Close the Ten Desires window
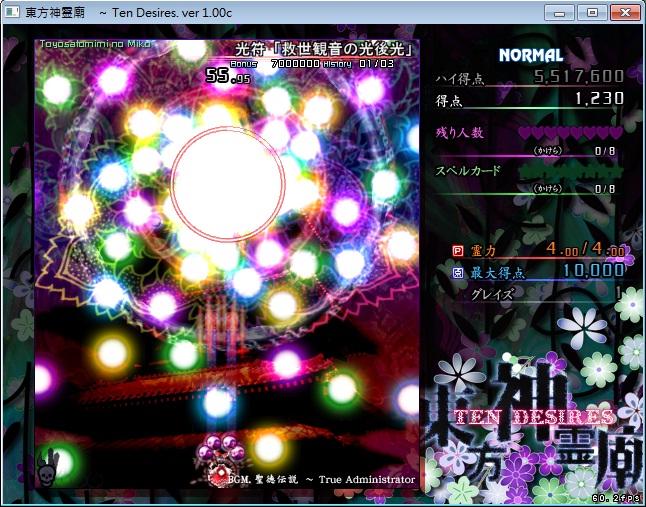Viewport: 646px width, 507px height. (625, 12)
